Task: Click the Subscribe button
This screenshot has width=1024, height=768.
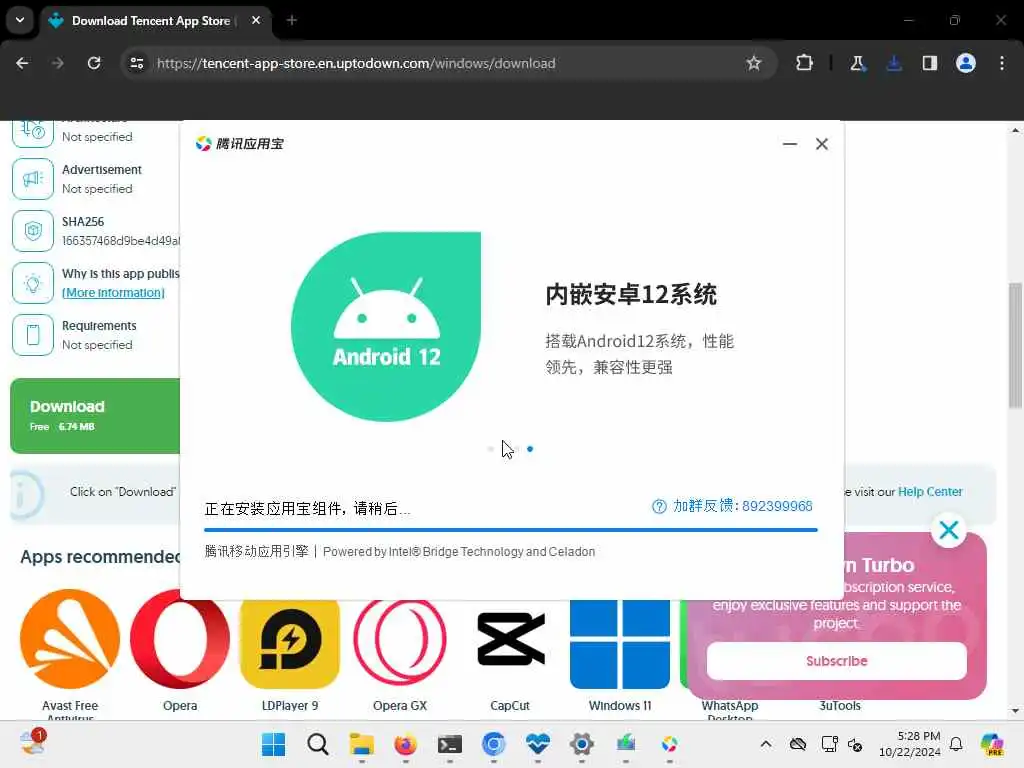Action: coord(837,661)
